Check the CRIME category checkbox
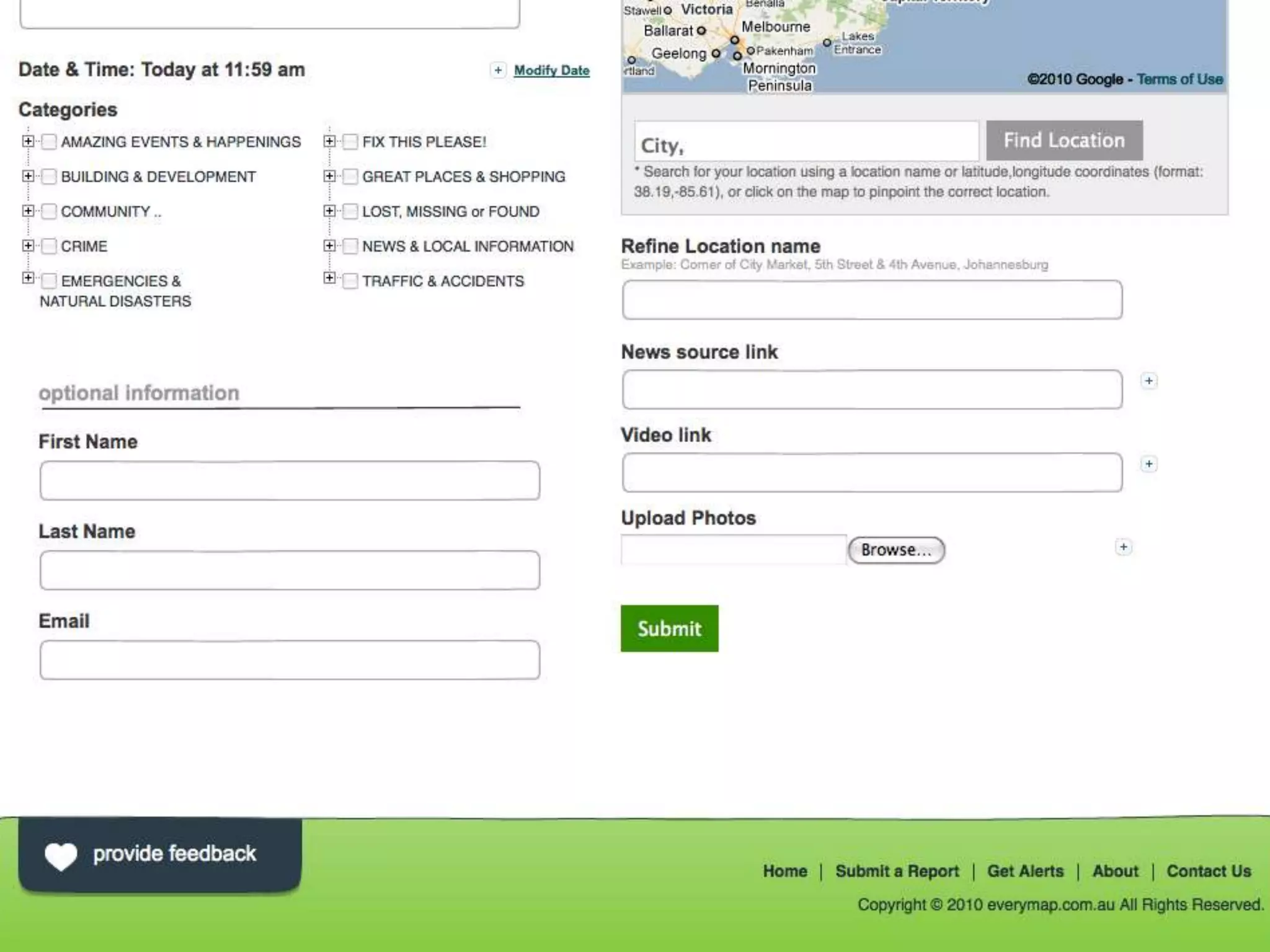 (49, 247)
